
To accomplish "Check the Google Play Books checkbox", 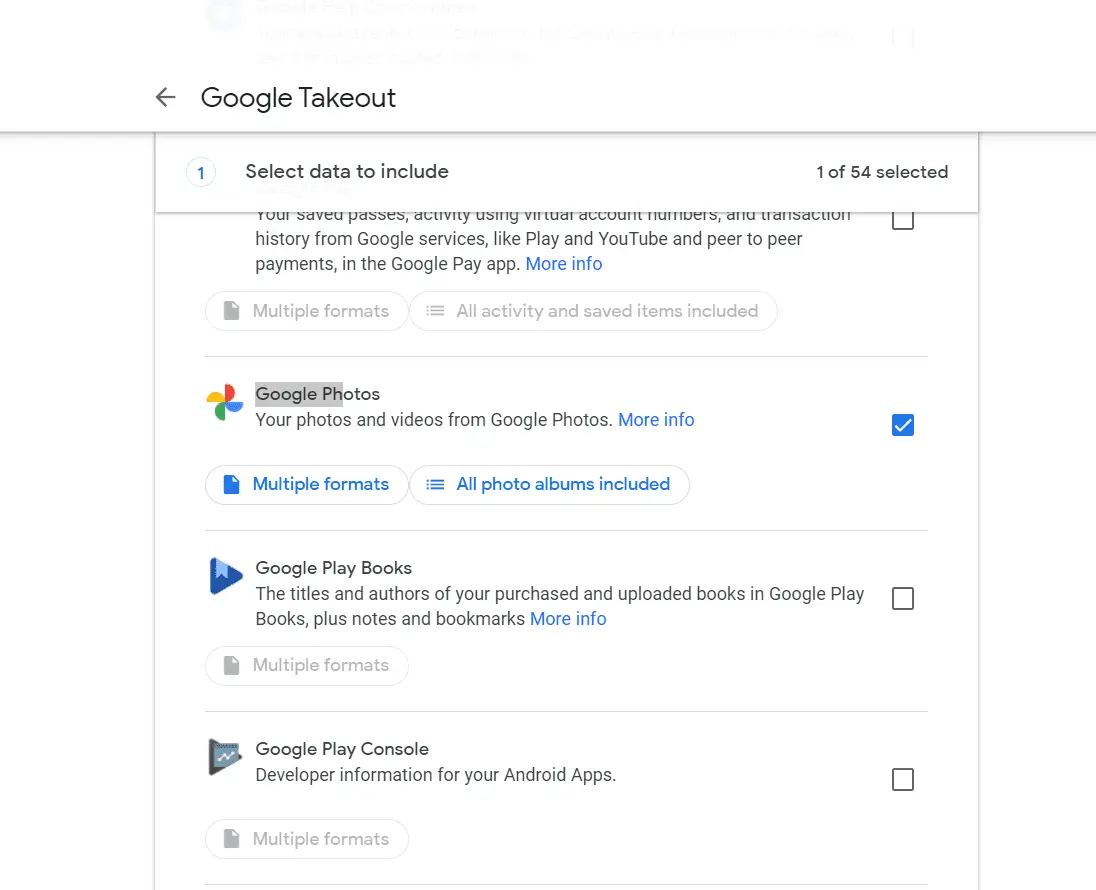I will (x=902, y=598).
